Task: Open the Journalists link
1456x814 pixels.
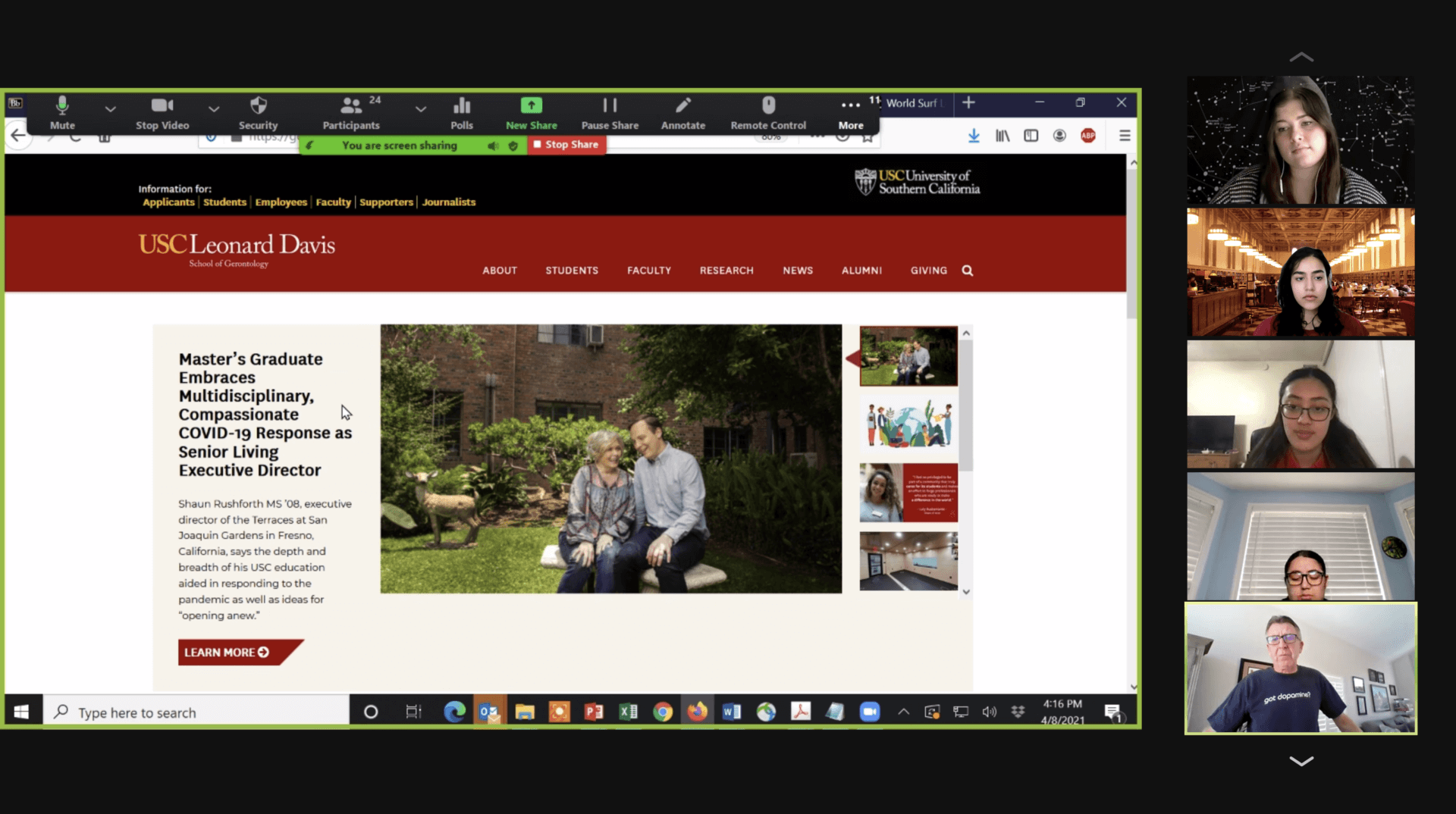Action: 449,202
